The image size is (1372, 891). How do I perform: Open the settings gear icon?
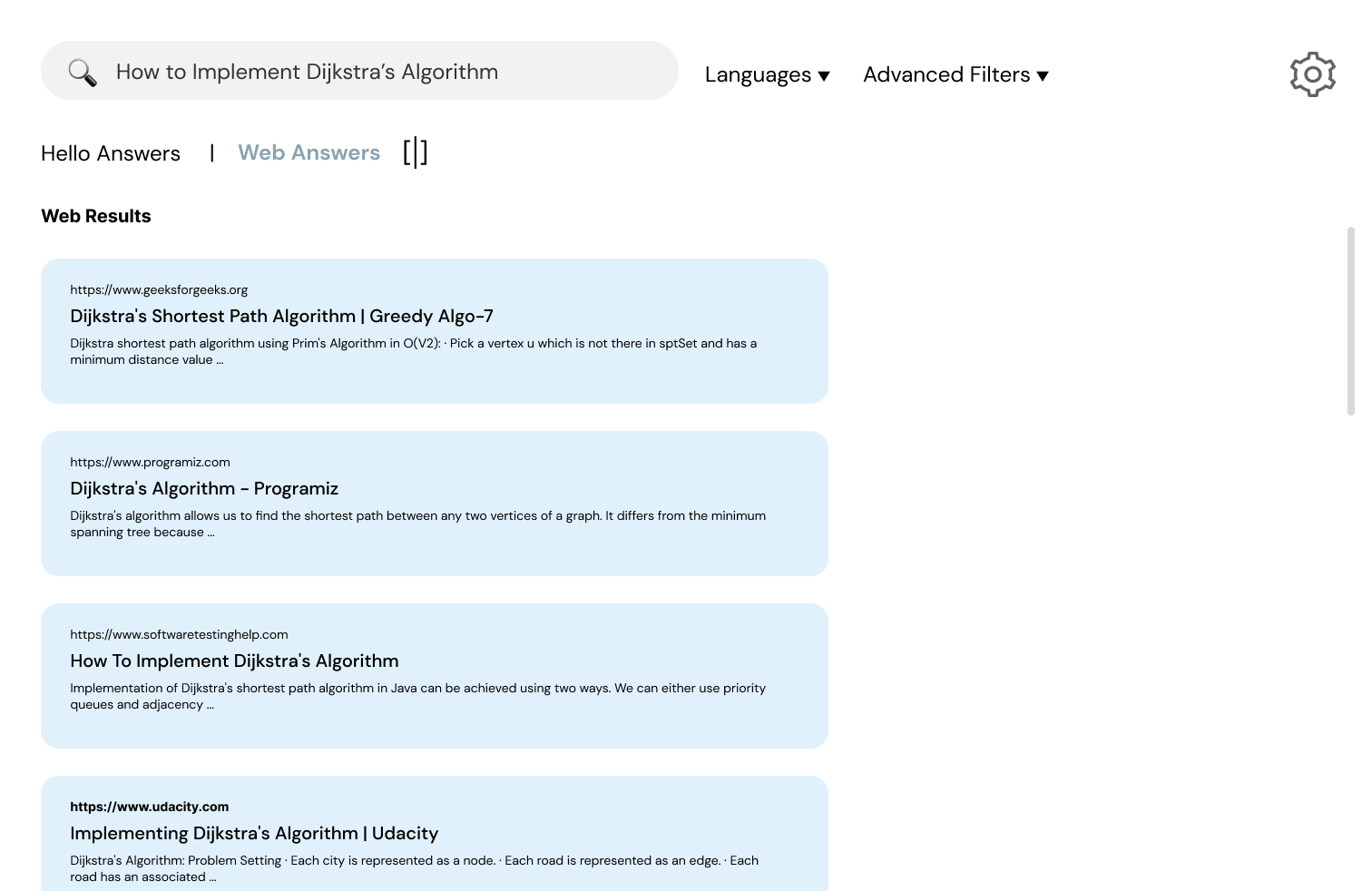coord(1312,74)
